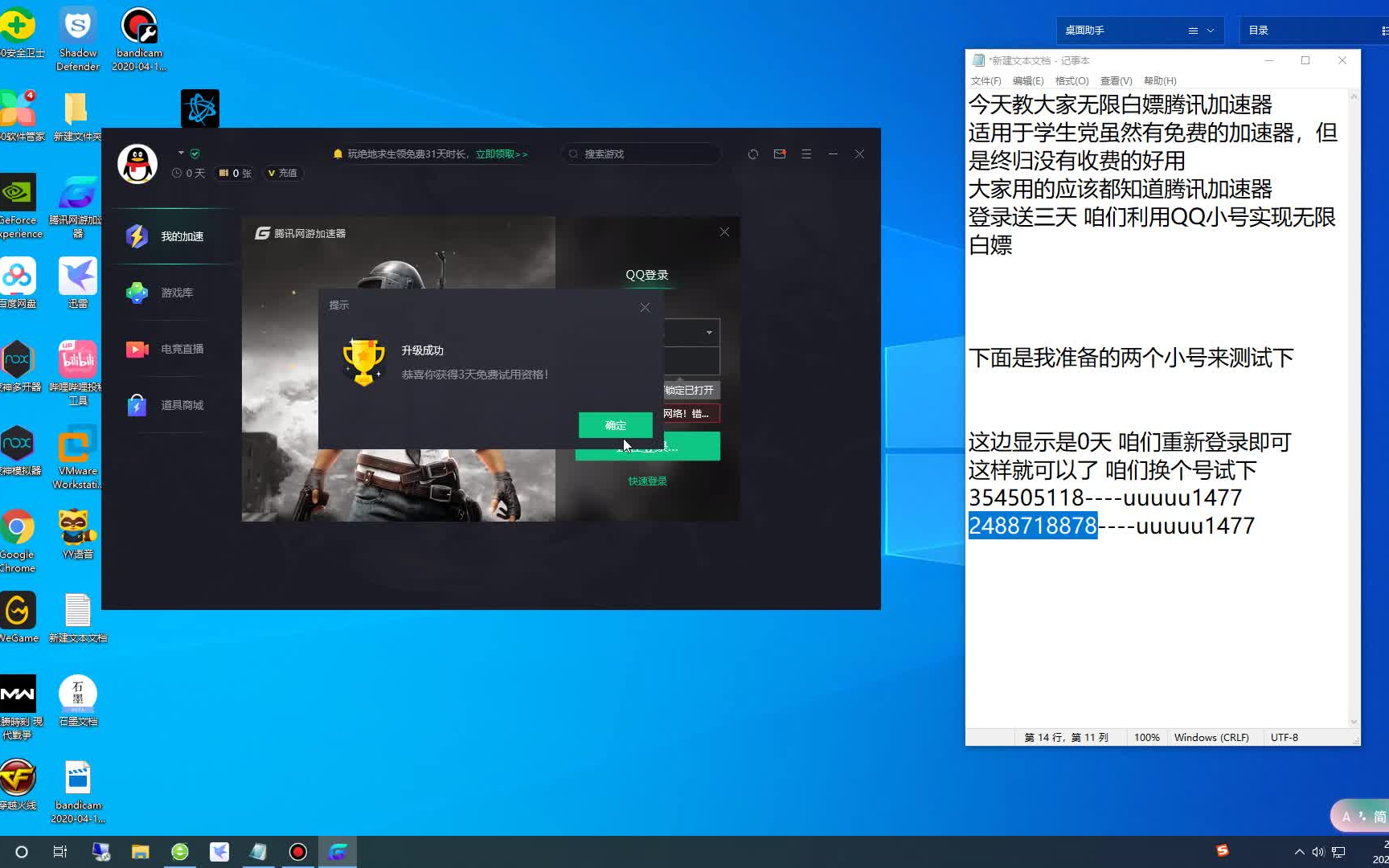
Task: Select the 游戏库 sidebar tab
Action: [170, 293]
